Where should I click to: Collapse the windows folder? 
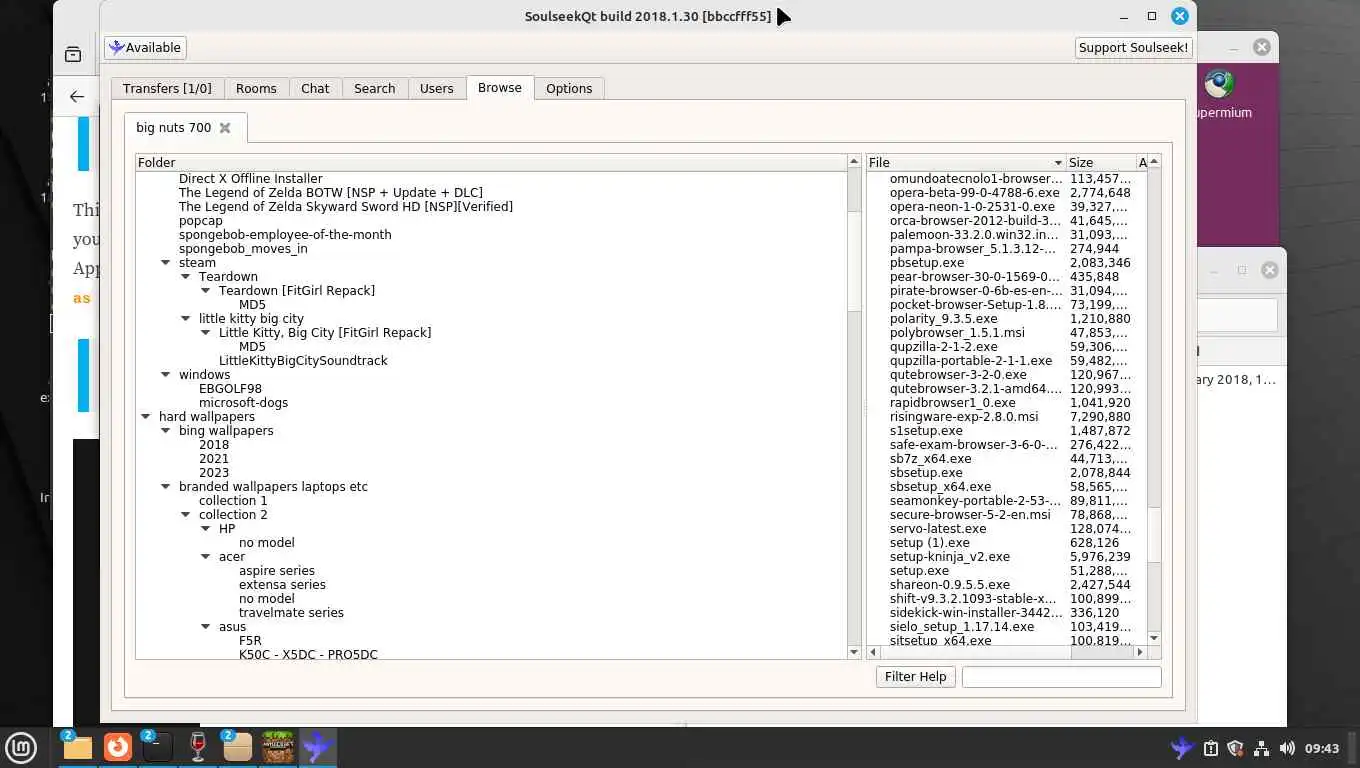pos(166,375)
